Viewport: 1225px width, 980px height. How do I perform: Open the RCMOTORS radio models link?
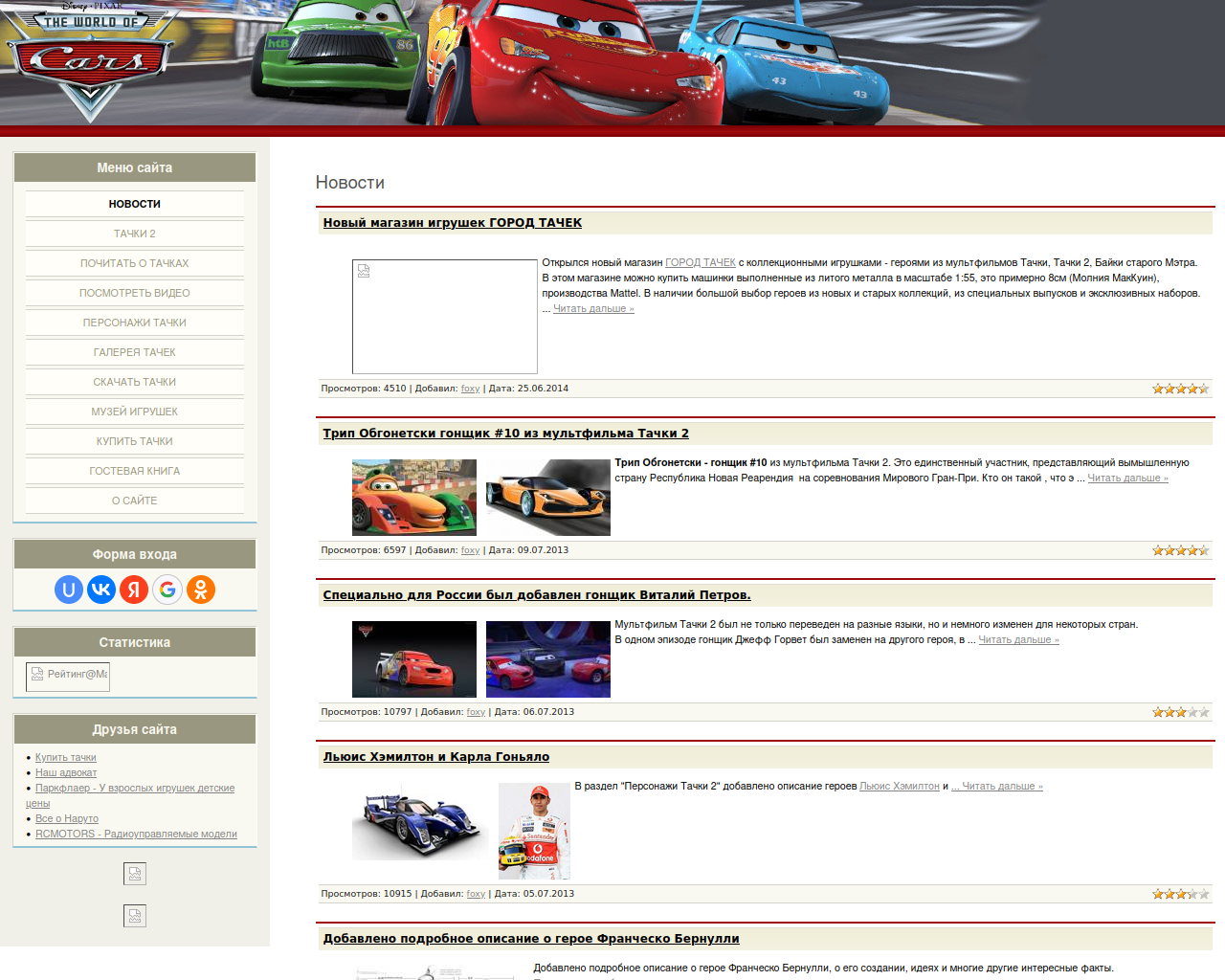136,834
